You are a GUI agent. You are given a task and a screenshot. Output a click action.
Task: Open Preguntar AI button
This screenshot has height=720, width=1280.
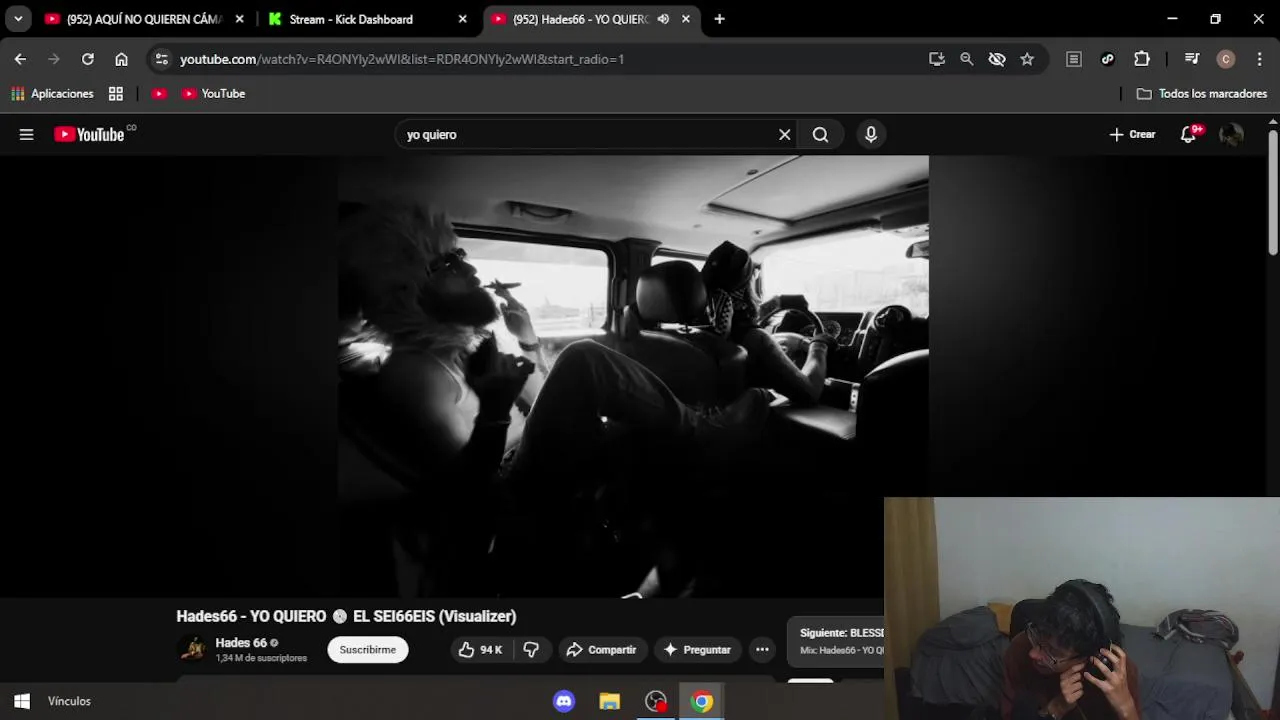pyautogui.click(x=697, y=650)
